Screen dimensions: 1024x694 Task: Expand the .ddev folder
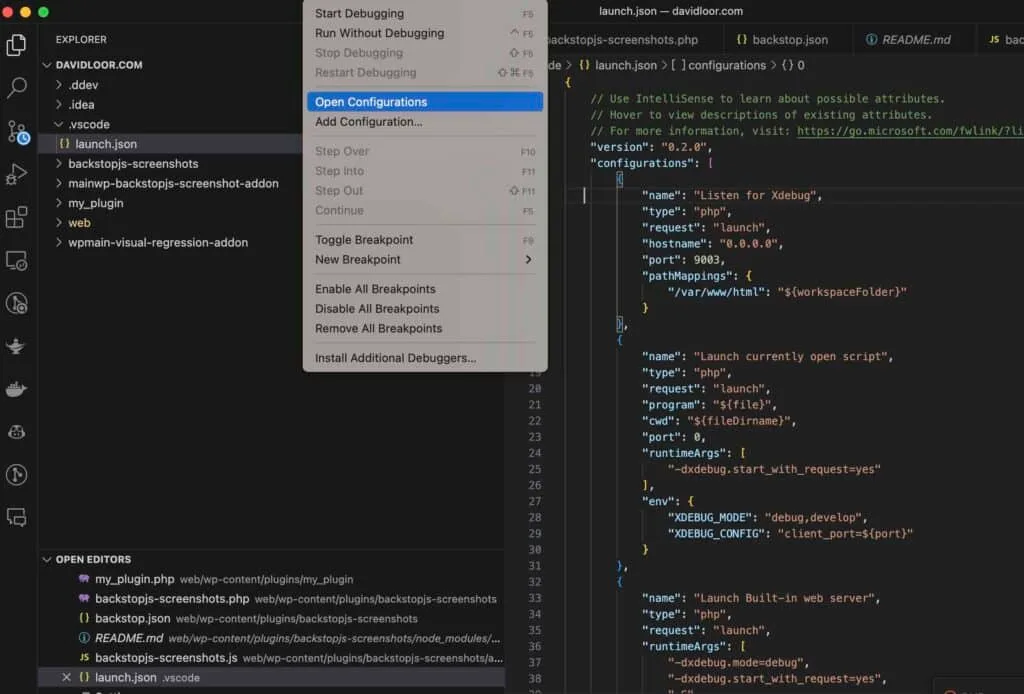[59, 85]
